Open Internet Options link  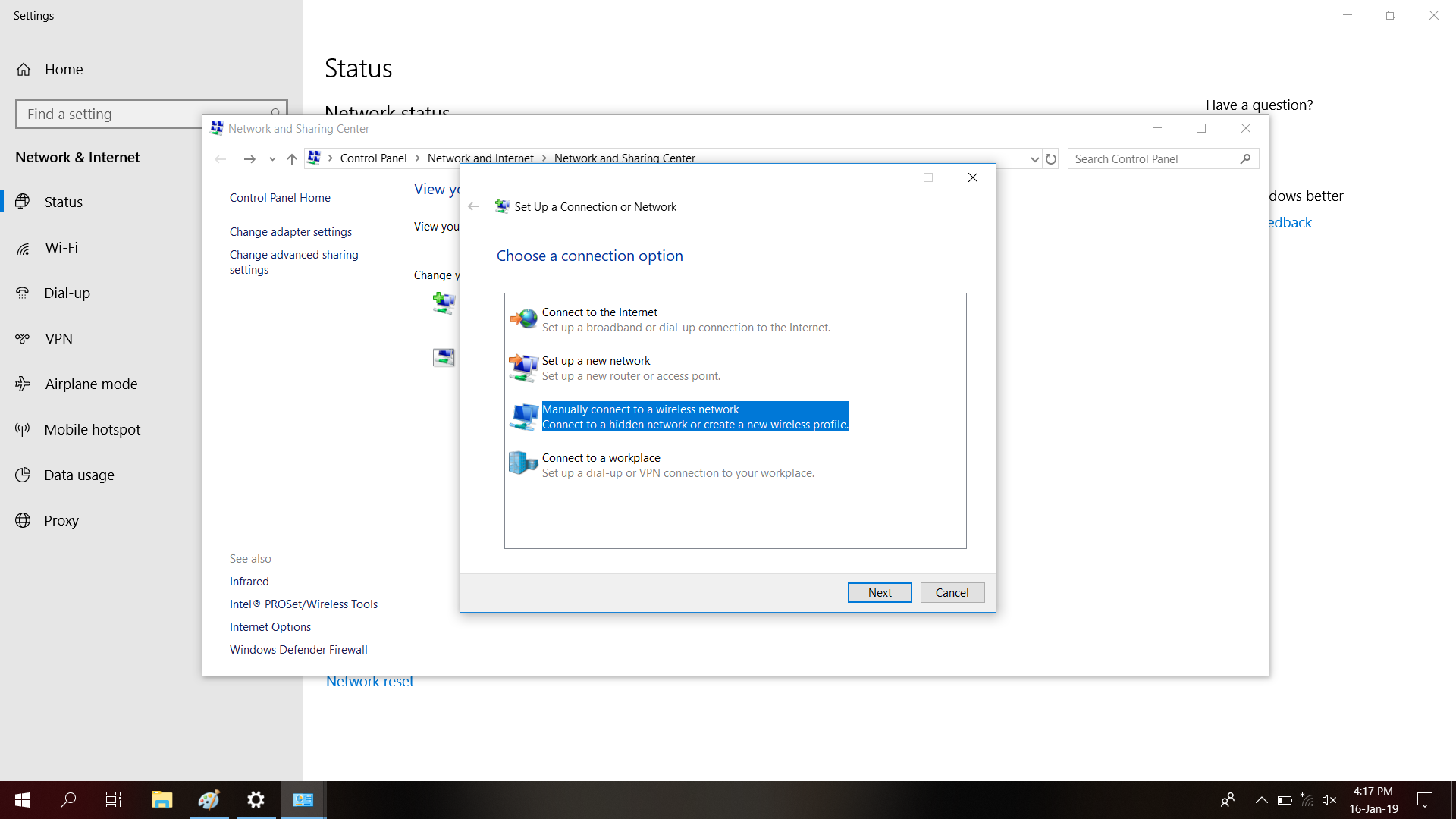pos(270,627)
